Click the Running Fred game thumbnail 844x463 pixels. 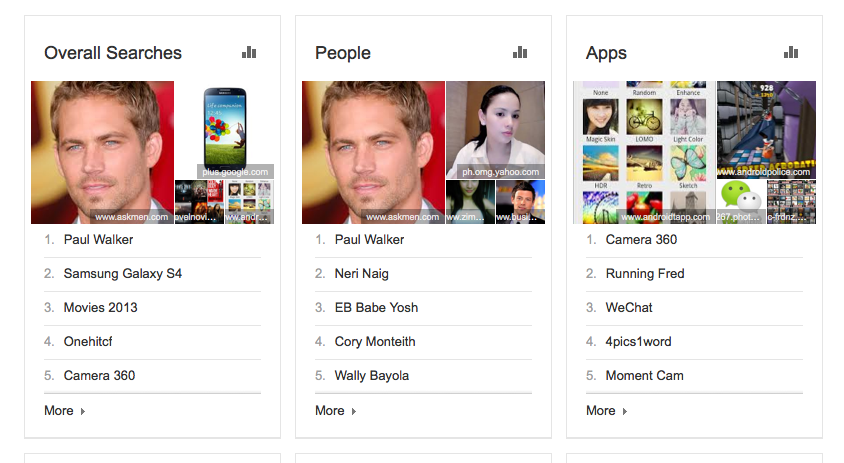(766, 129)
